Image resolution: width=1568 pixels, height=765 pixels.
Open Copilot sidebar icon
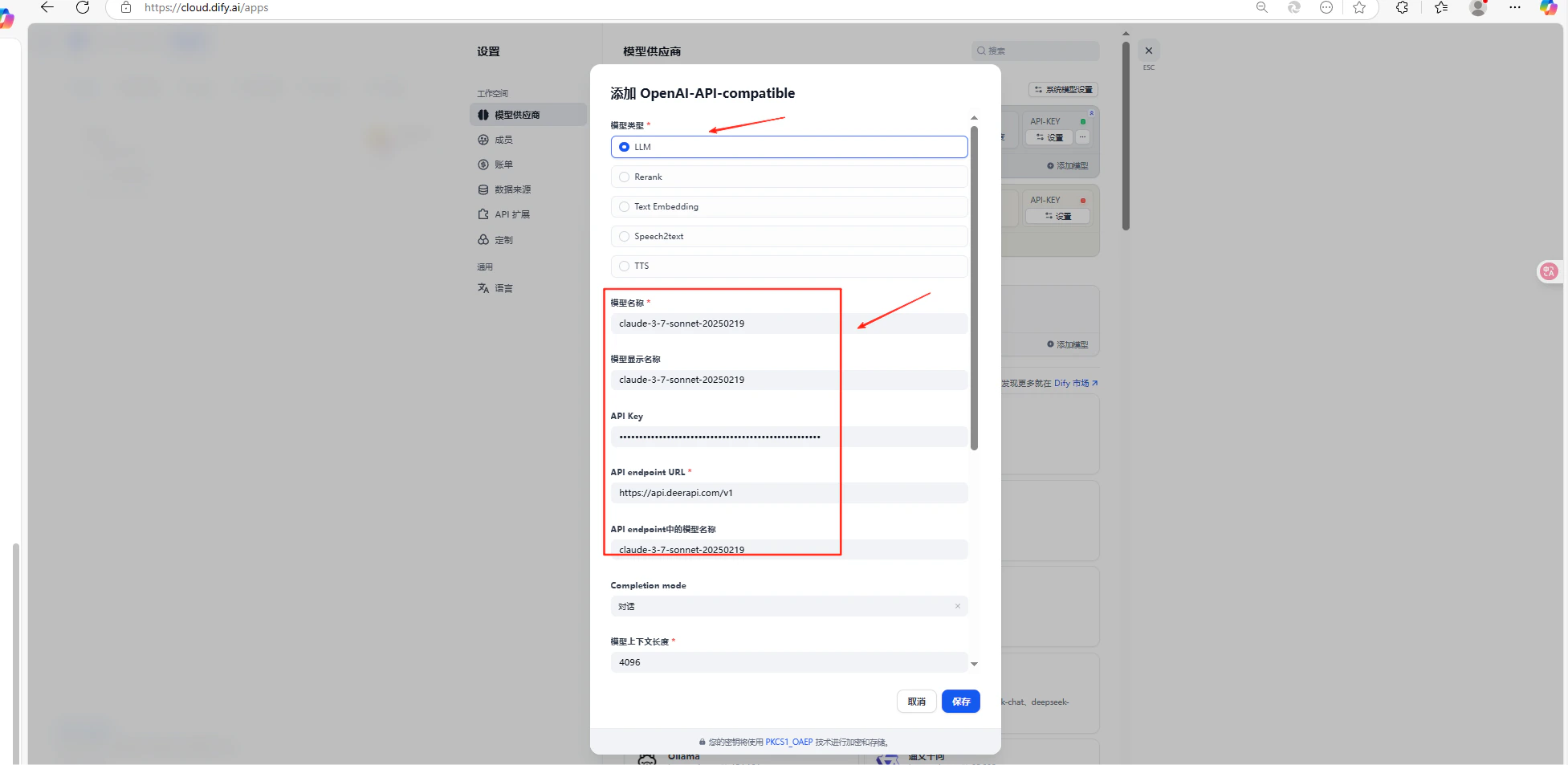pos(1548,7)
